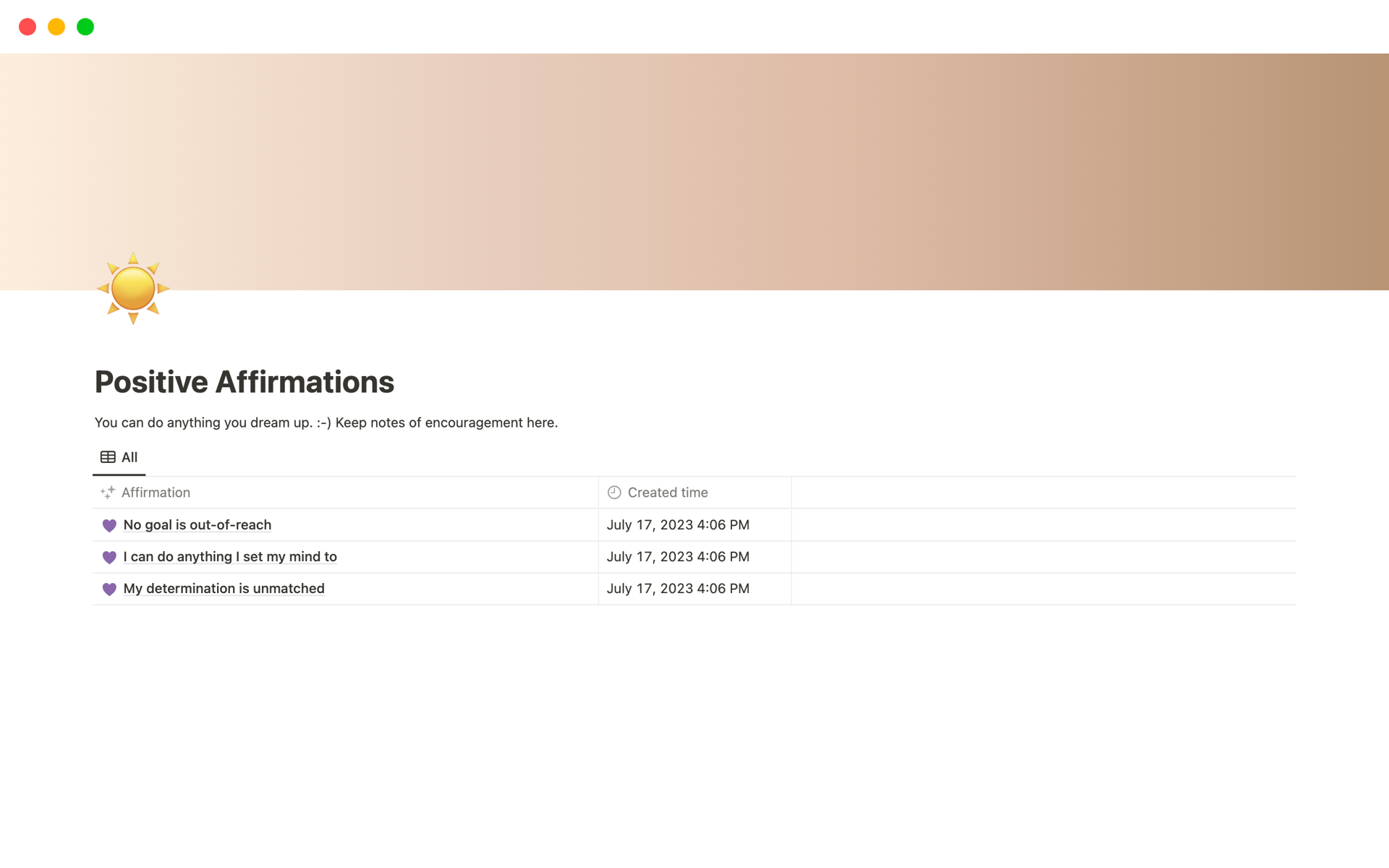The width and height of the screenshot is (1389, 868).
Task: Toggle the table layout properties
Action: [107, 457]
